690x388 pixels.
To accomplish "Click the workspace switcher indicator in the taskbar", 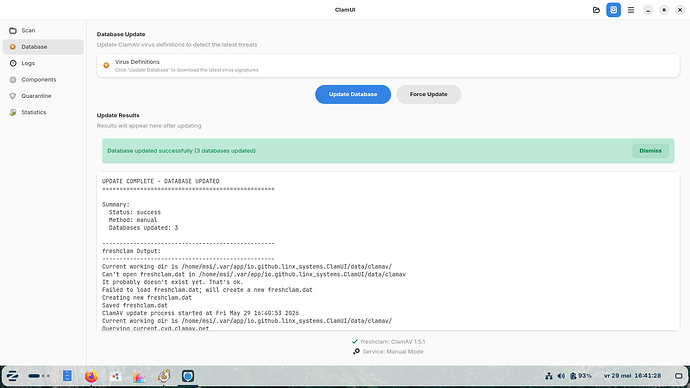I will [x=39, y=376].
